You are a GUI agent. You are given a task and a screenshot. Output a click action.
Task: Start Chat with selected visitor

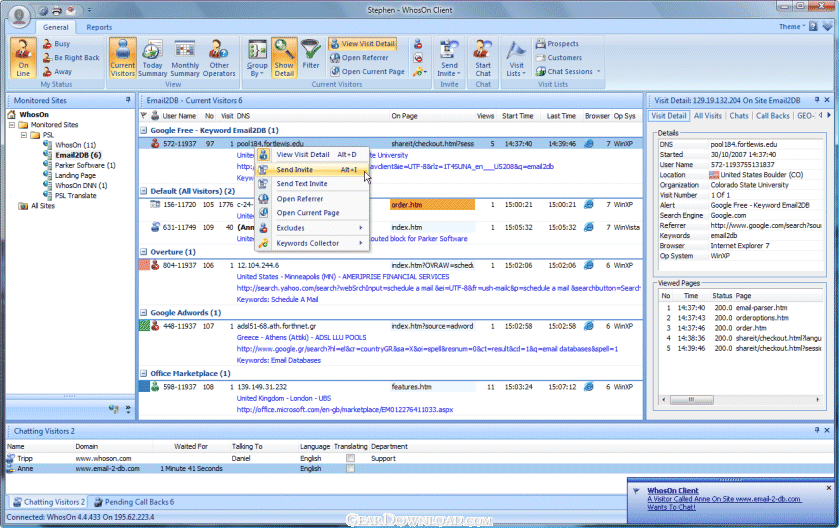click(x=483, y=58)
